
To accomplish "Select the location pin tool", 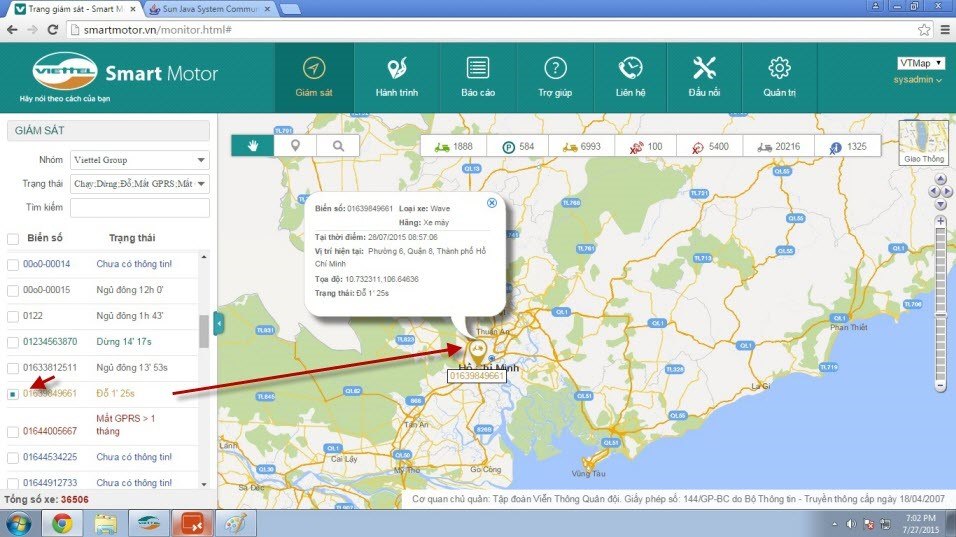I will pos(296,146).
